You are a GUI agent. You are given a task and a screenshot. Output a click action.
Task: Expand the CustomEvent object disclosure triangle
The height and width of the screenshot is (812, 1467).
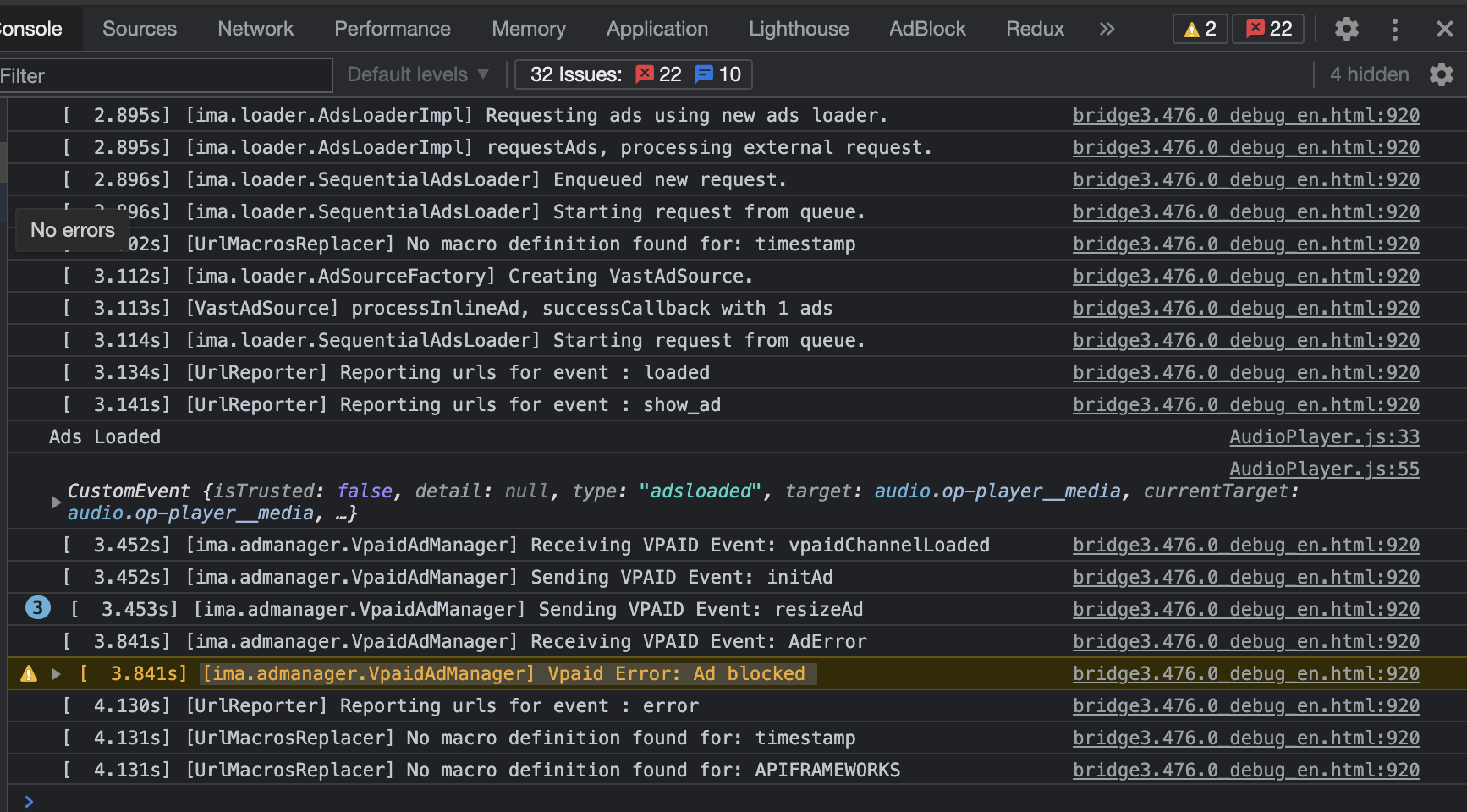[x=56, y=502]
